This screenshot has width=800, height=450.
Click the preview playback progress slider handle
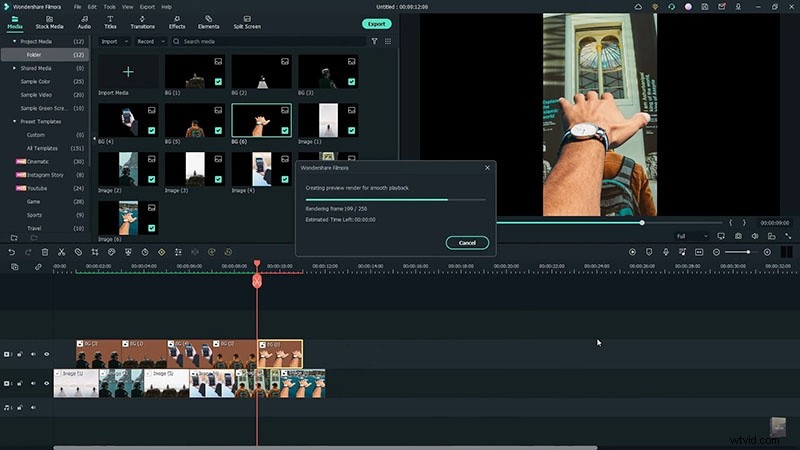pyautogui.click(x=642, y=223)
